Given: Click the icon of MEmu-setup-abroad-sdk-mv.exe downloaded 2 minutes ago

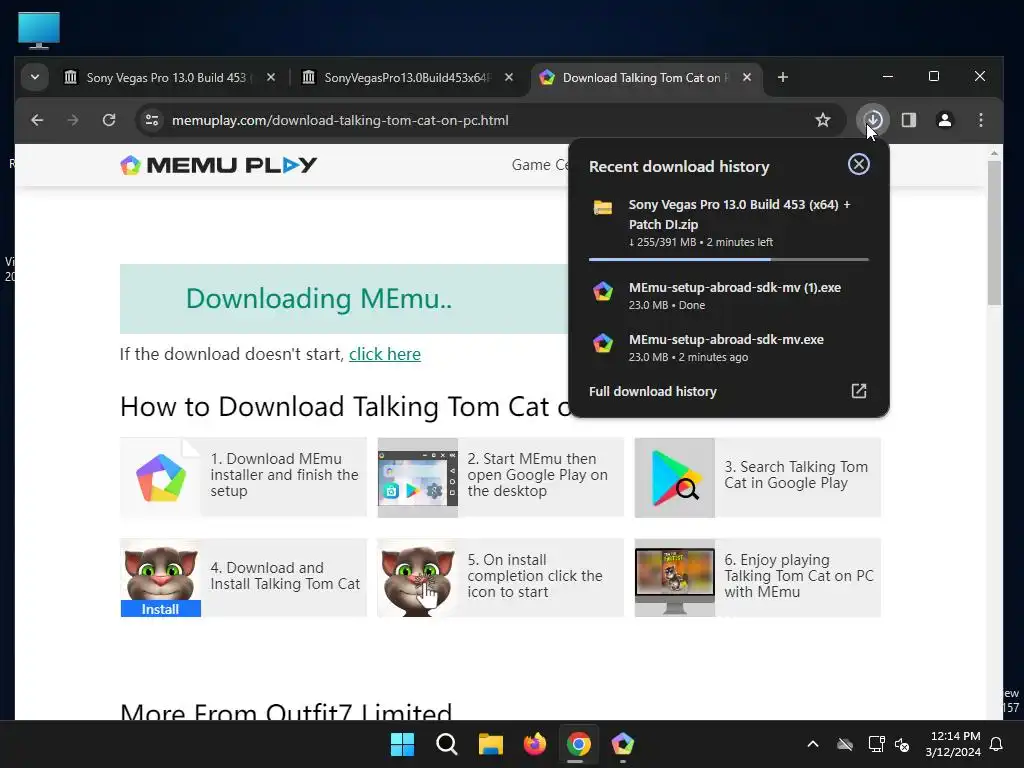Looking at the screenshot, I should 603,343.
